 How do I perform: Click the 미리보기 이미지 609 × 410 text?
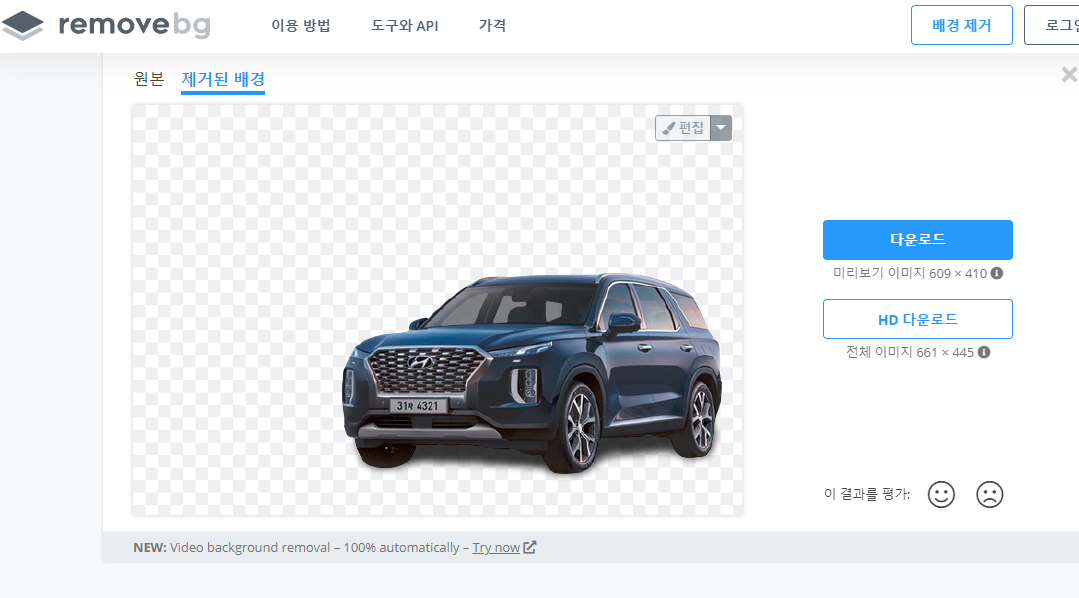[x=910, y=273]
